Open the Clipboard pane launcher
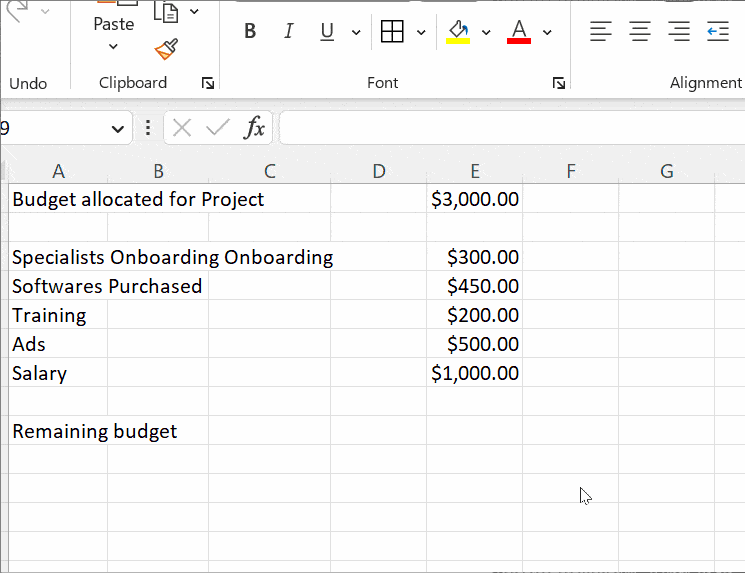Viewport: 745px width, 573px height. [207, 84]
